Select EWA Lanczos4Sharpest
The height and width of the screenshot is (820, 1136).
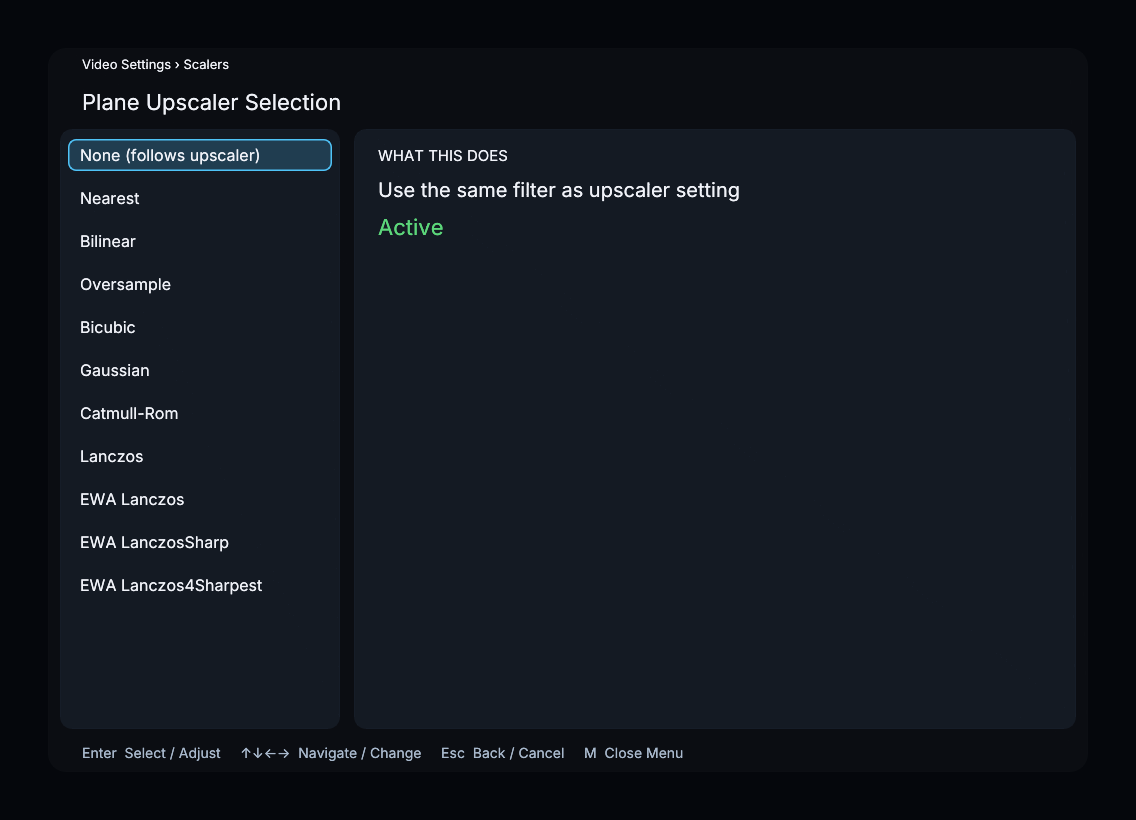[200, 585]
